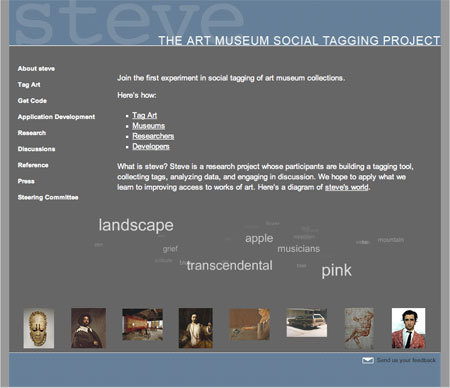Select Reference in the sidebar
Image resolution: width=450 pixels, height=388 pixels.
[33, 165]
